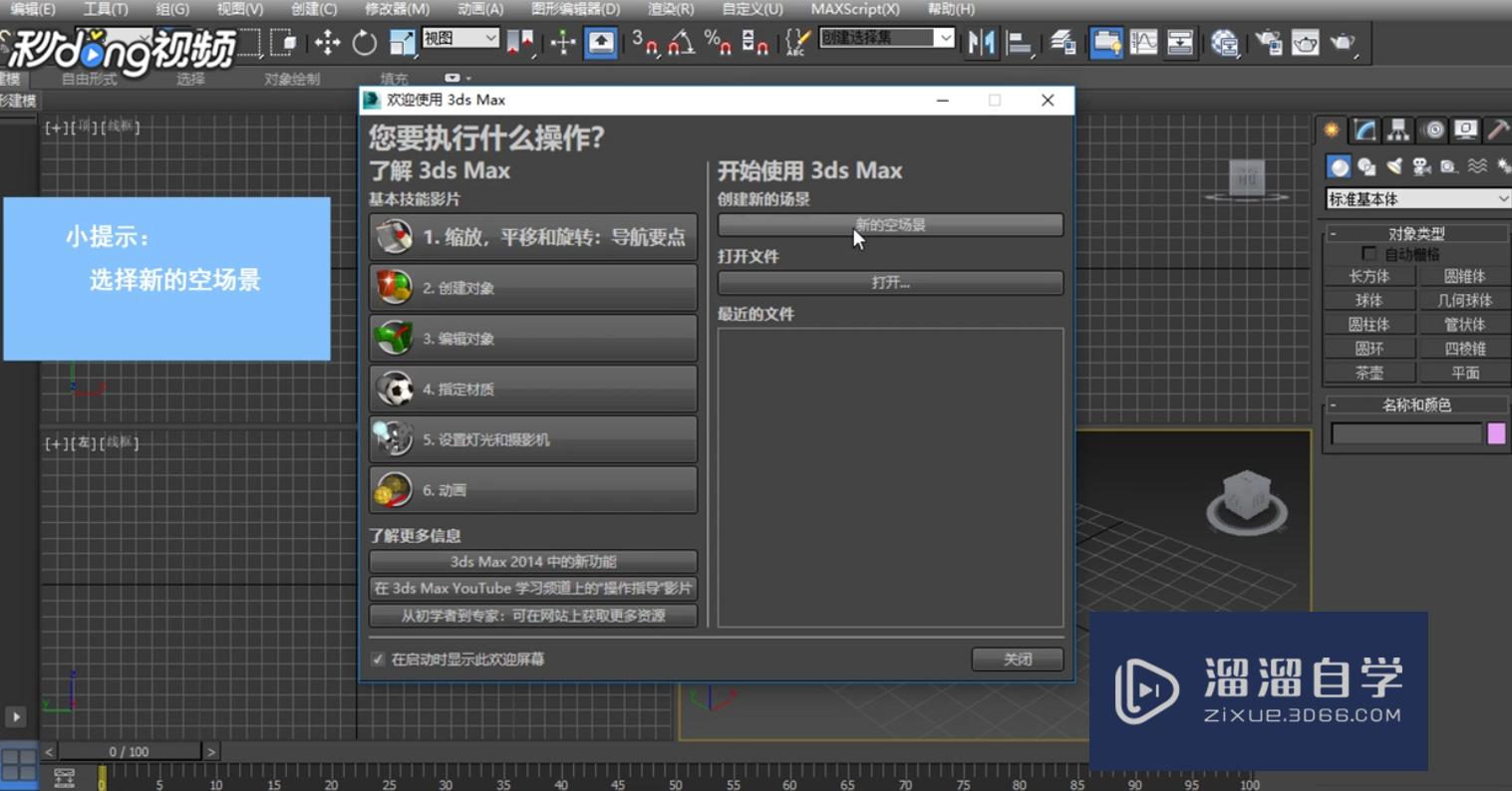The width and height of the screenshot is (1512, 791).
Task: Click the rectangular selection region icon
Action: [x=248, y=42]
